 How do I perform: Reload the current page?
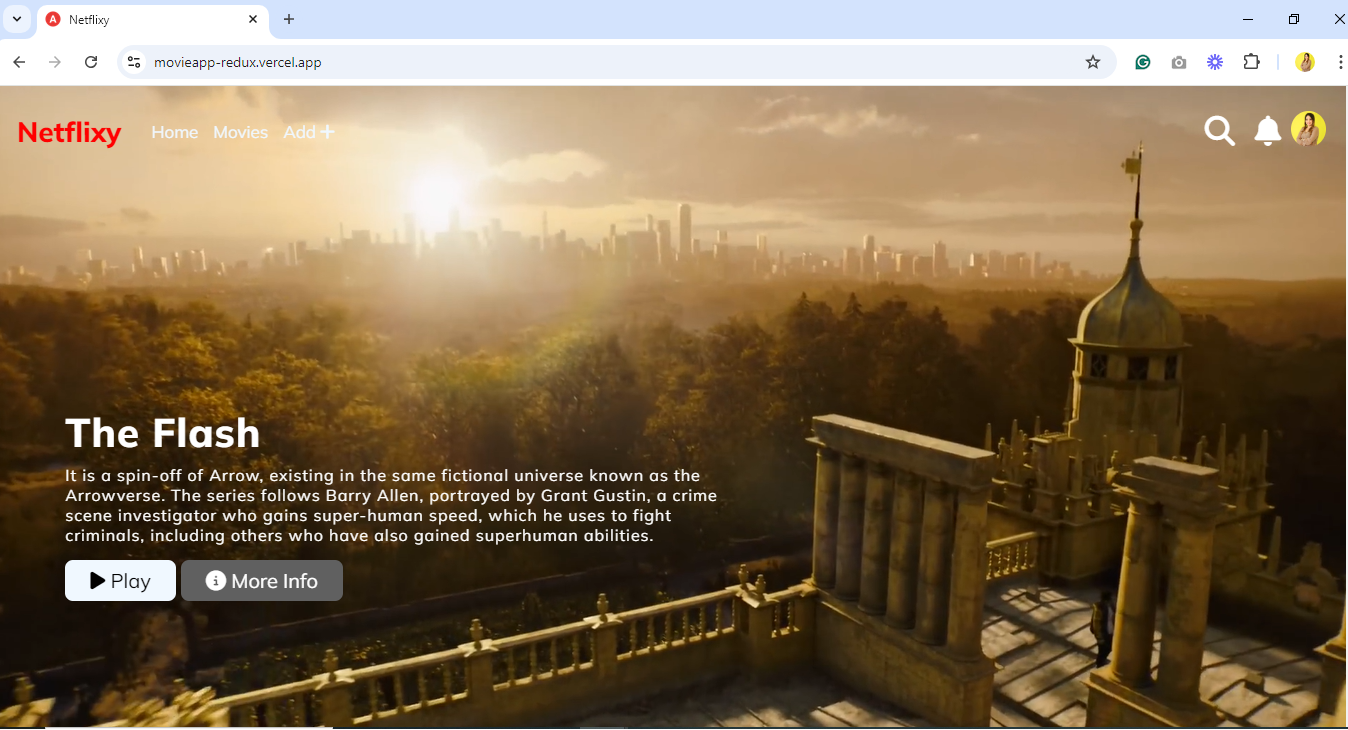coord(91,62)
